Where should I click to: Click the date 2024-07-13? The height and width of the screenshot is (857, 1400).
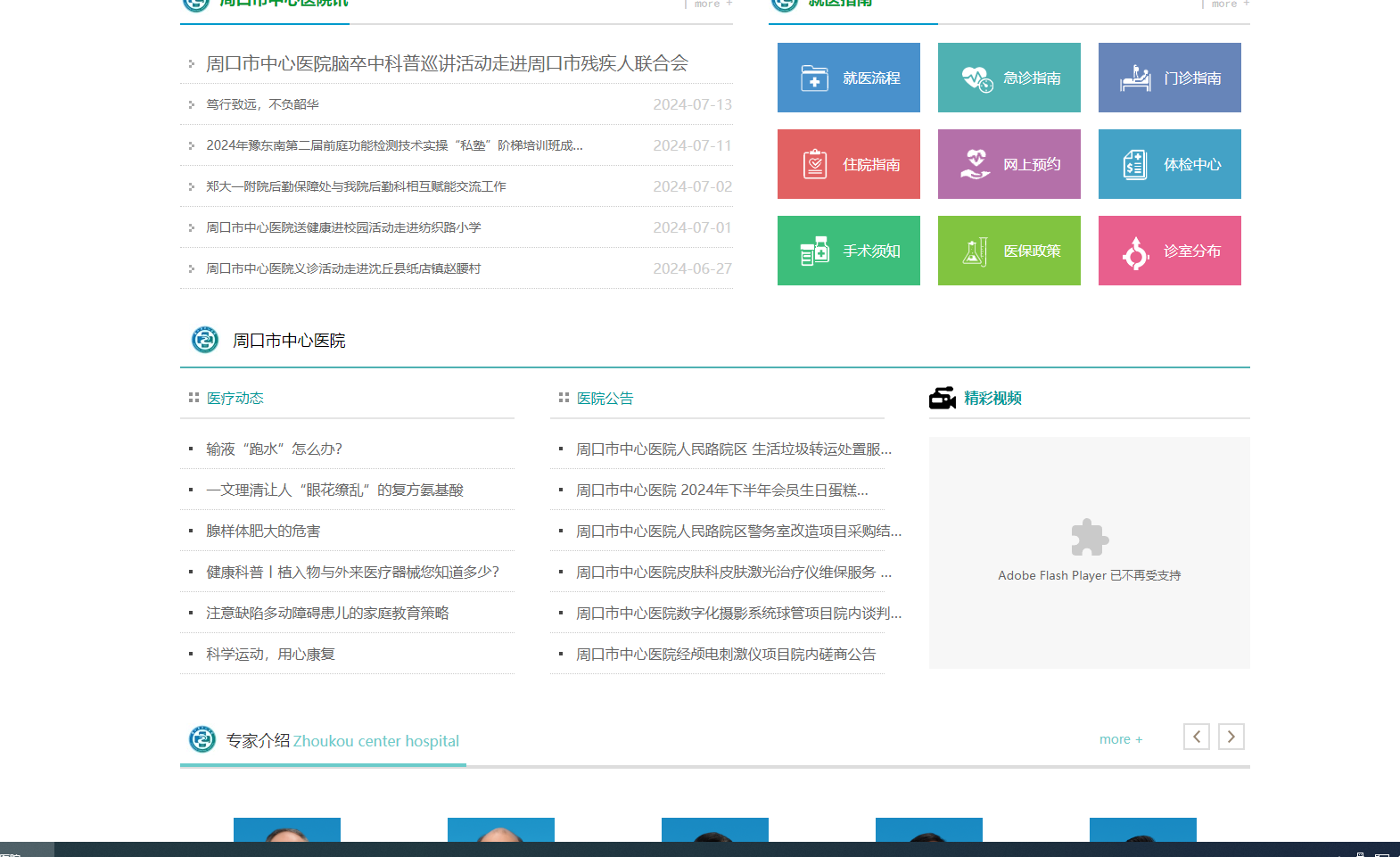click(x=692, y=104)
